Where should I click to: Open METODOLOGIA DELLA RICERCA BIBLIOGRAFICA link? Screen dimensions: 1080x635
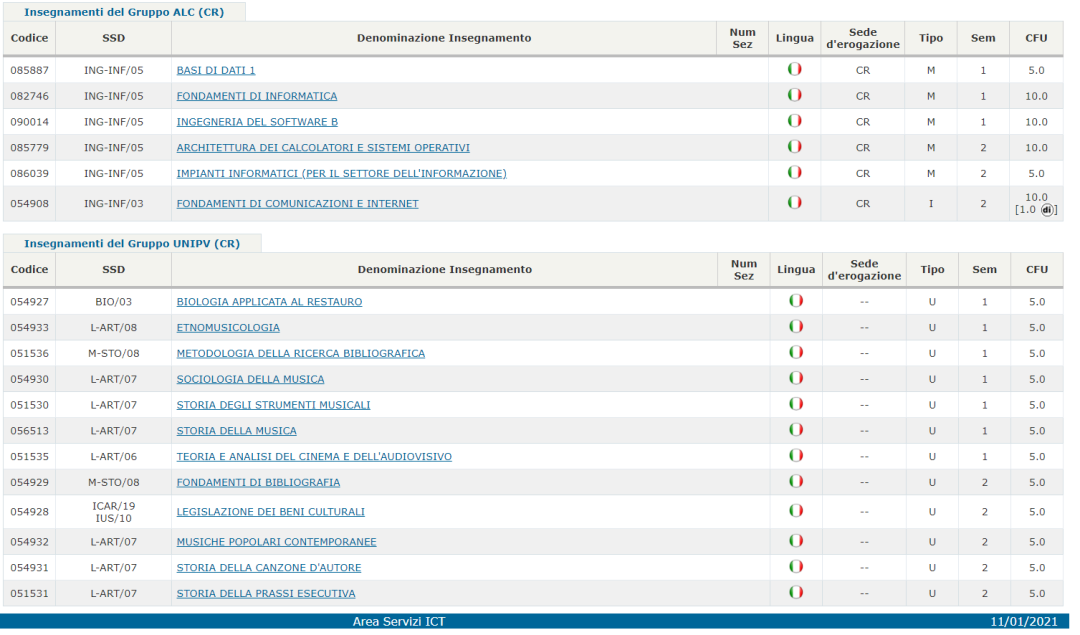click(x=301, y=353)
